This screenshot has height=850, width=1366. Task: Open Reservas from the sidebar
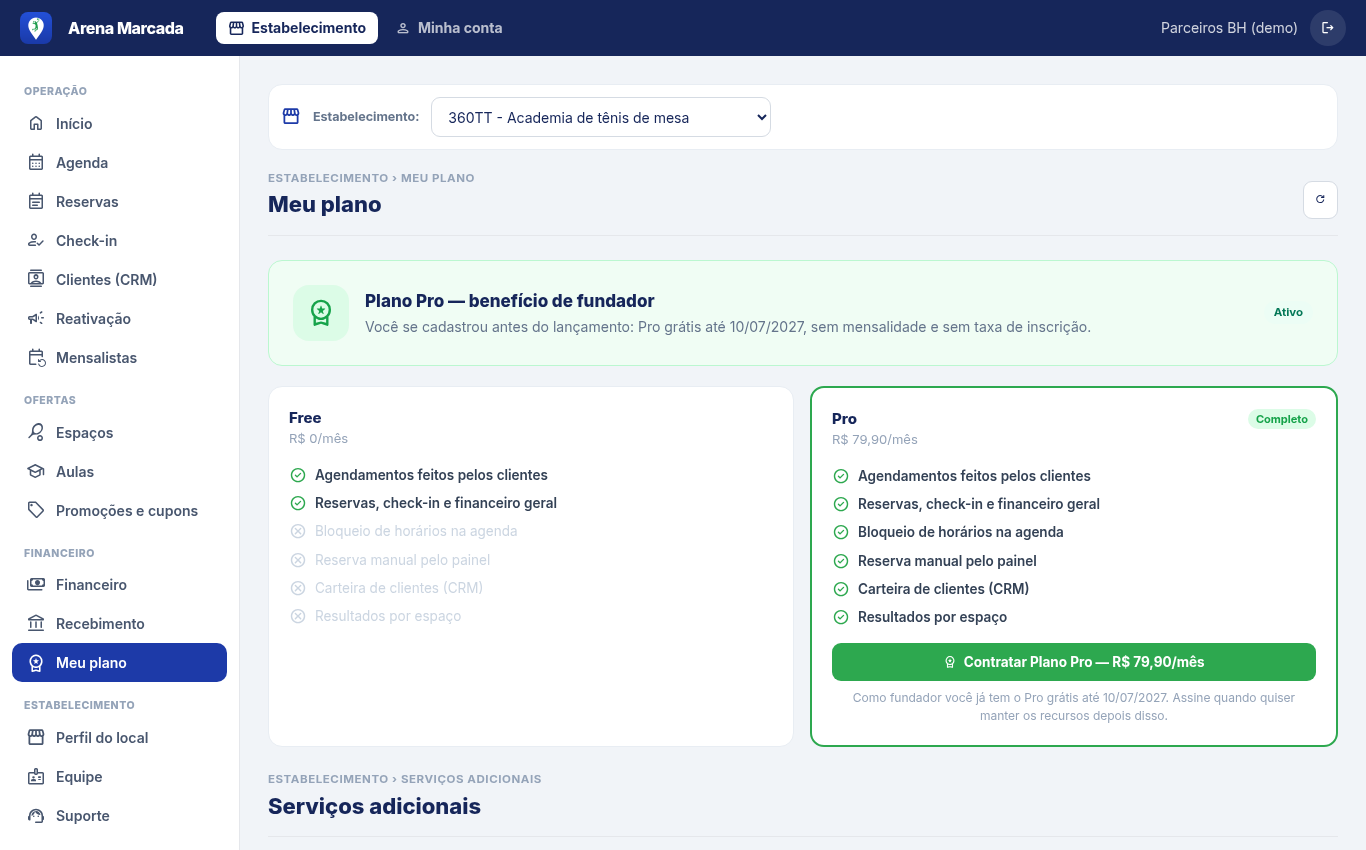coord(119,202)
